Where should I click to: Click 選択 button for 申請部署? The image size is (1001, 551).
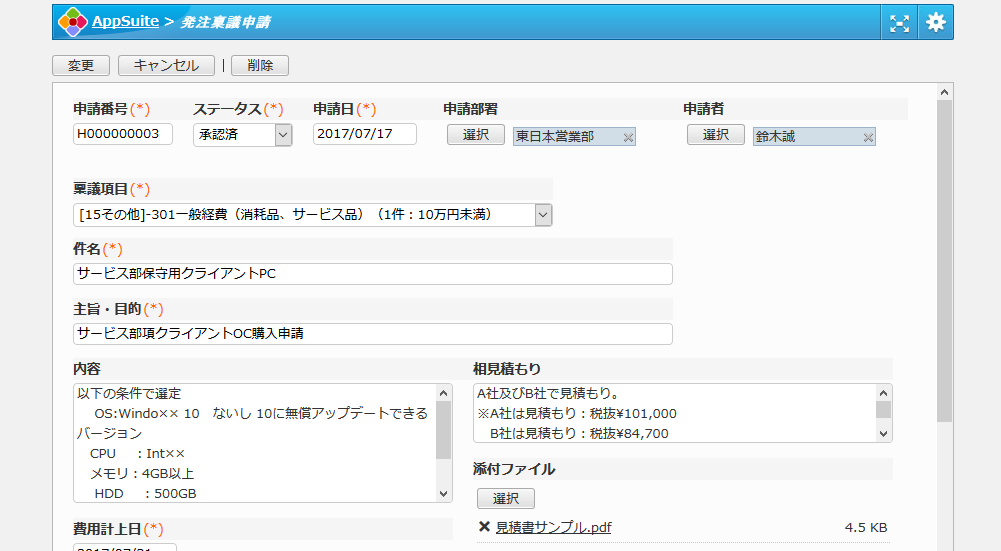click(x=476, y=135)
